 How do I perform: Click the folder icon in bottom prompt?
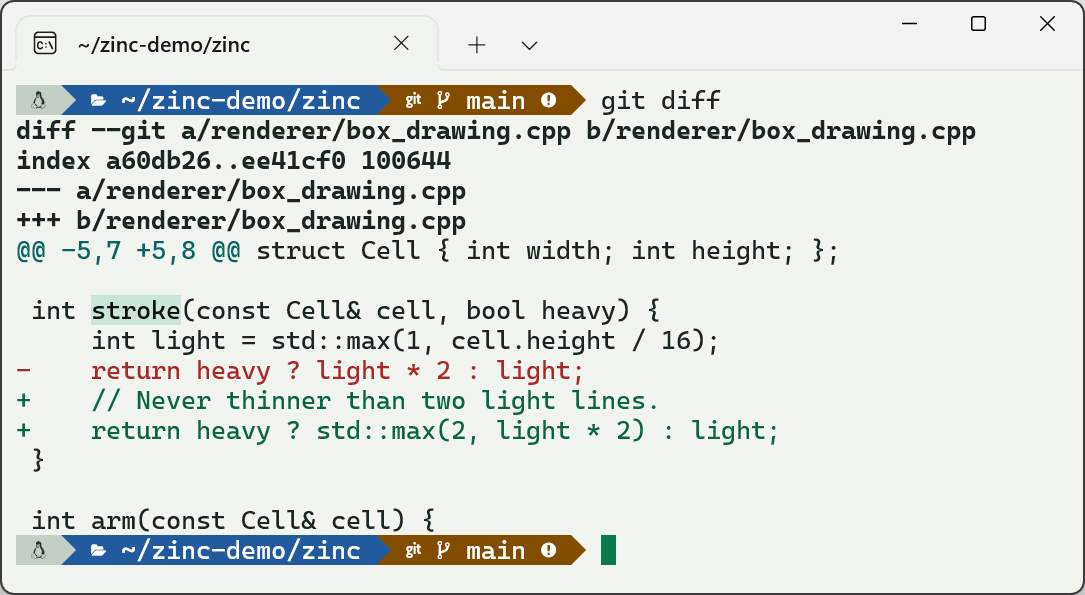tap(98, 551)
